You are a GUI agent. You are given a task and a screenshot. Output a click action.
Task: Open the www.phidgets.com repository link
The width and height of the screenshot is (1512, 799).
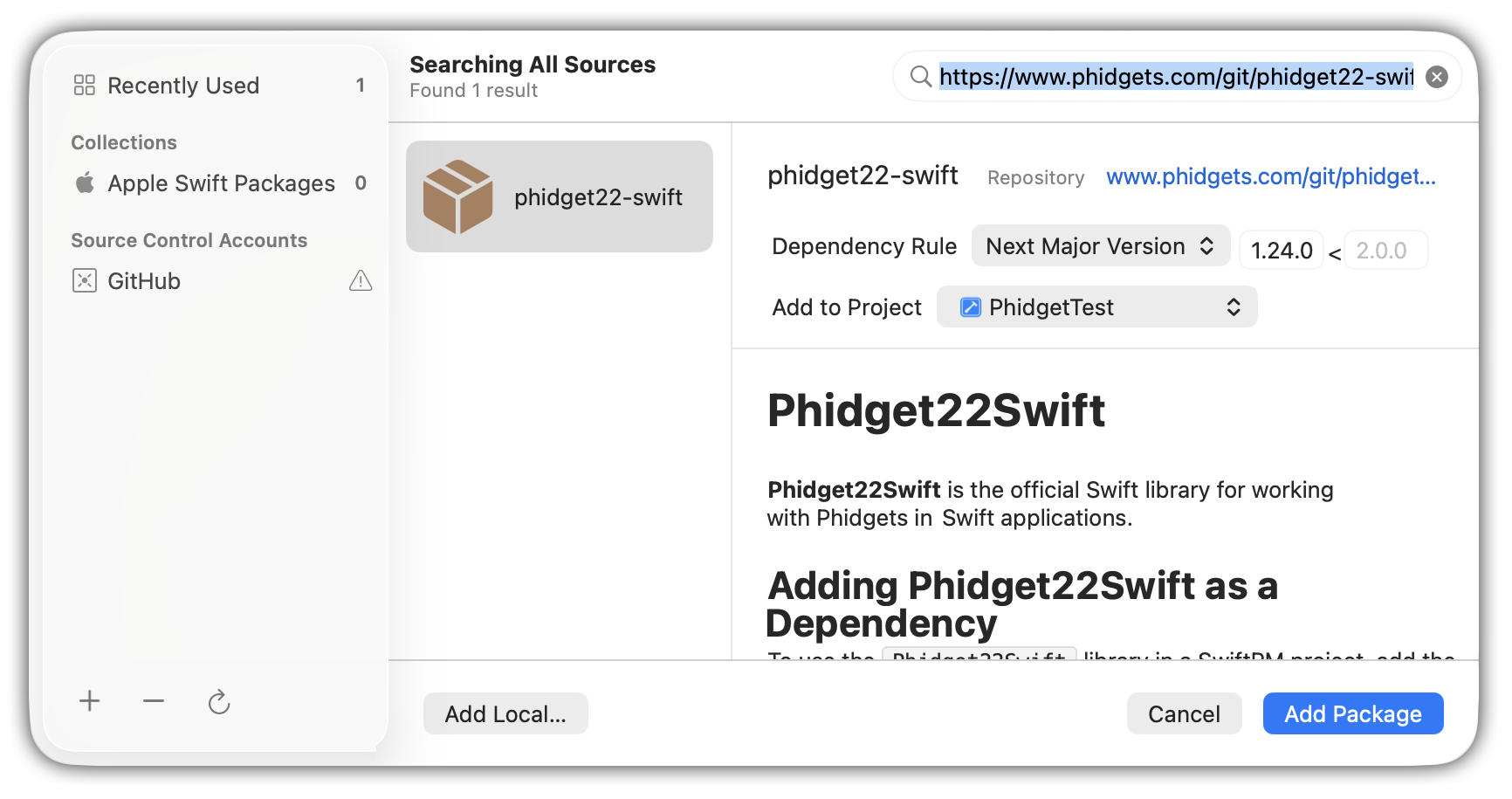pos(1270,177)
